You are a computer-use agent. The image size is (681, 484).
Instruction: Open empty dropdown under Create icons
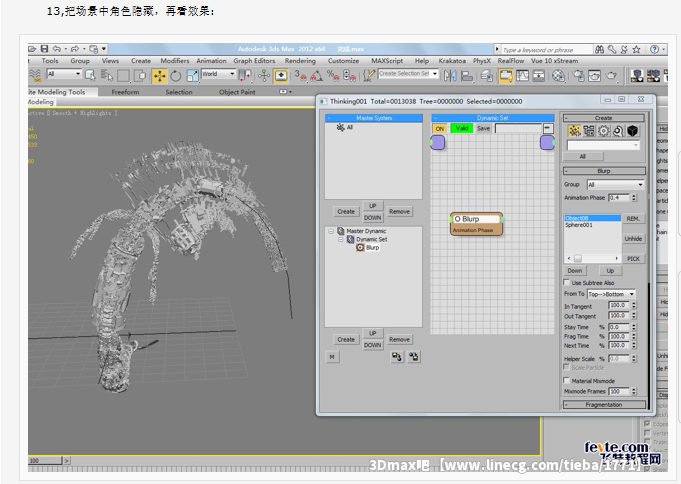click(603, 145)
